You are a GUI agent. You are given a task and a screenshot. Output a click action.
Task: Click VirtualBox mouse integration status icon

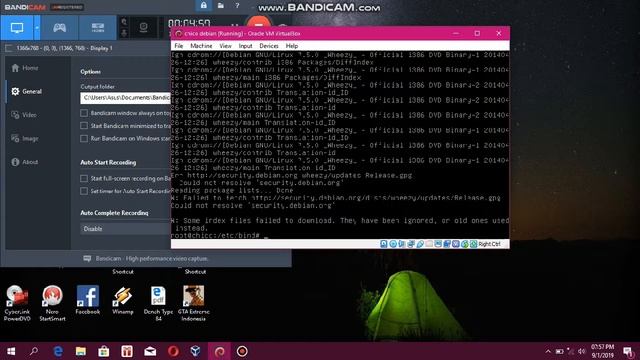(x=465, y=244)
